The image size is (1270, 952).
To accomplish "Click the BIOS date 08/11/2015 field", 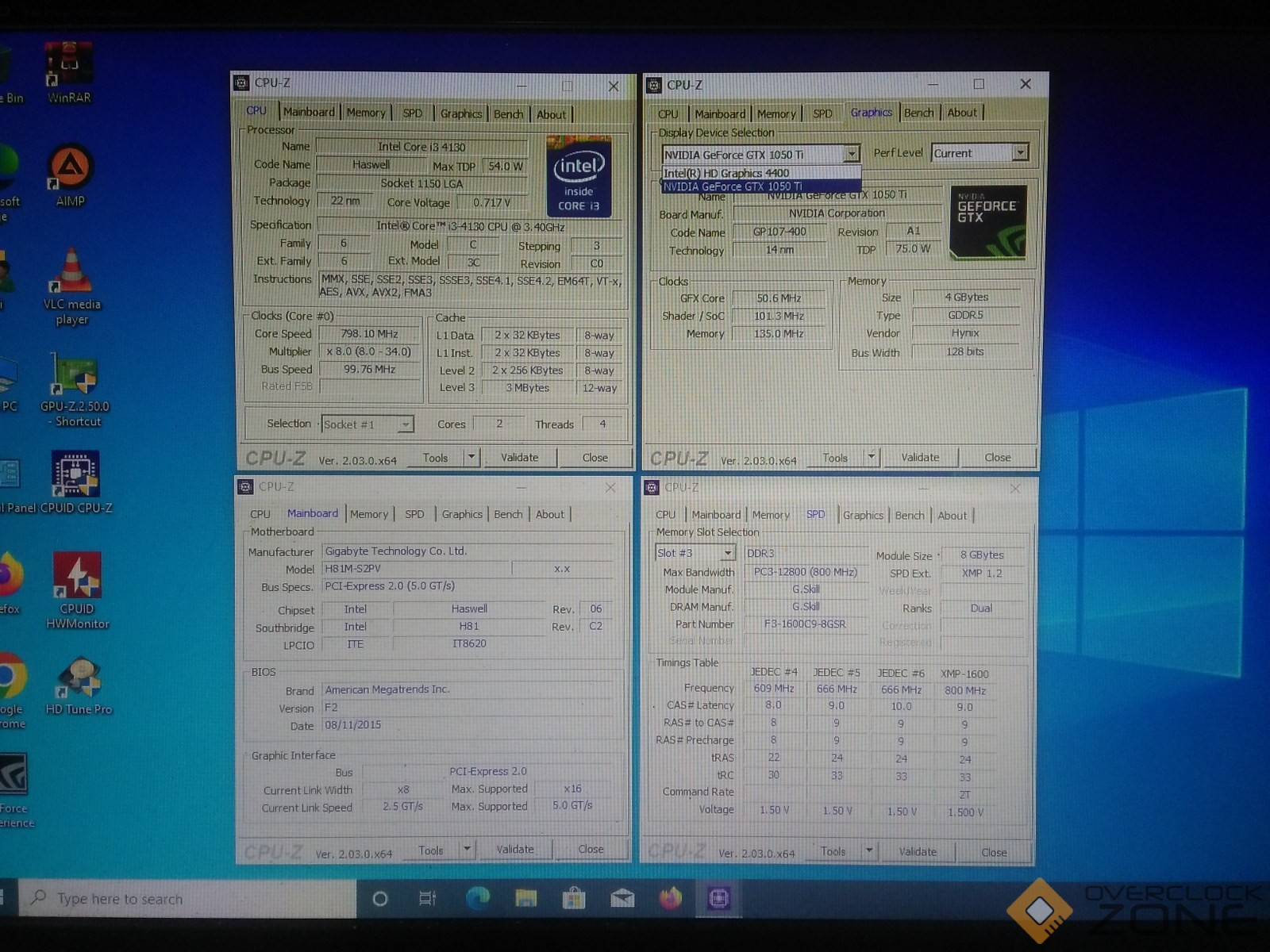I will 468,724.
